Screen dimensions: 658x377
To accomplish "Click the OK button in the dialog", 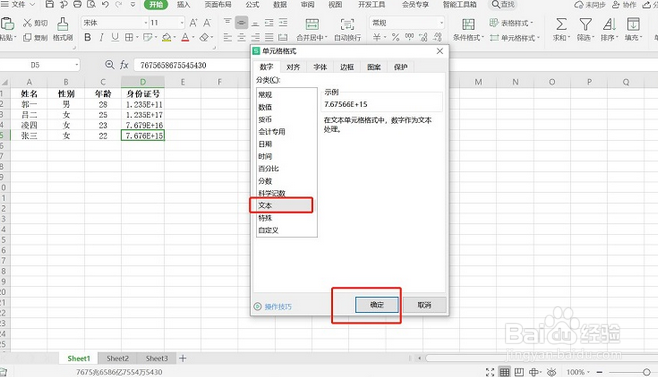I will [x=377, y=305].
